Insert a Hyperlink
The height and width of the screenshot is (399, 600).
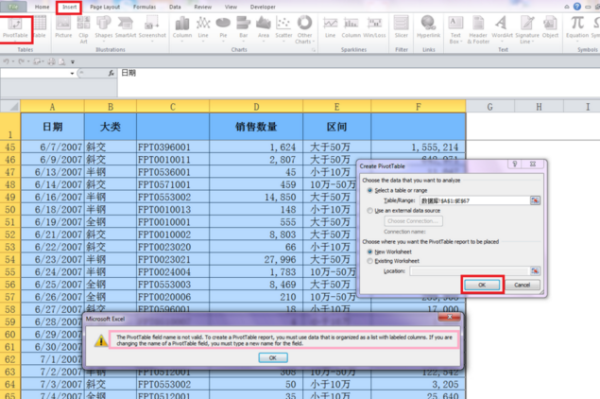pos(428,28)
